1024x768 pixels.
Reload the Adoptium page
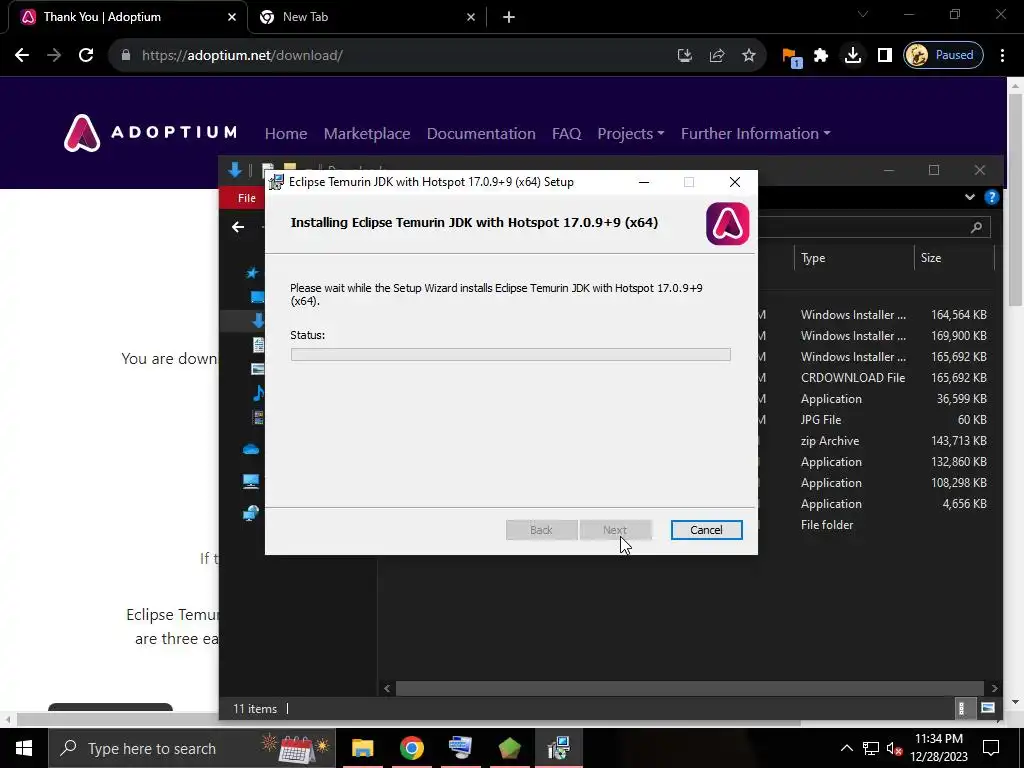pos(86,55)
